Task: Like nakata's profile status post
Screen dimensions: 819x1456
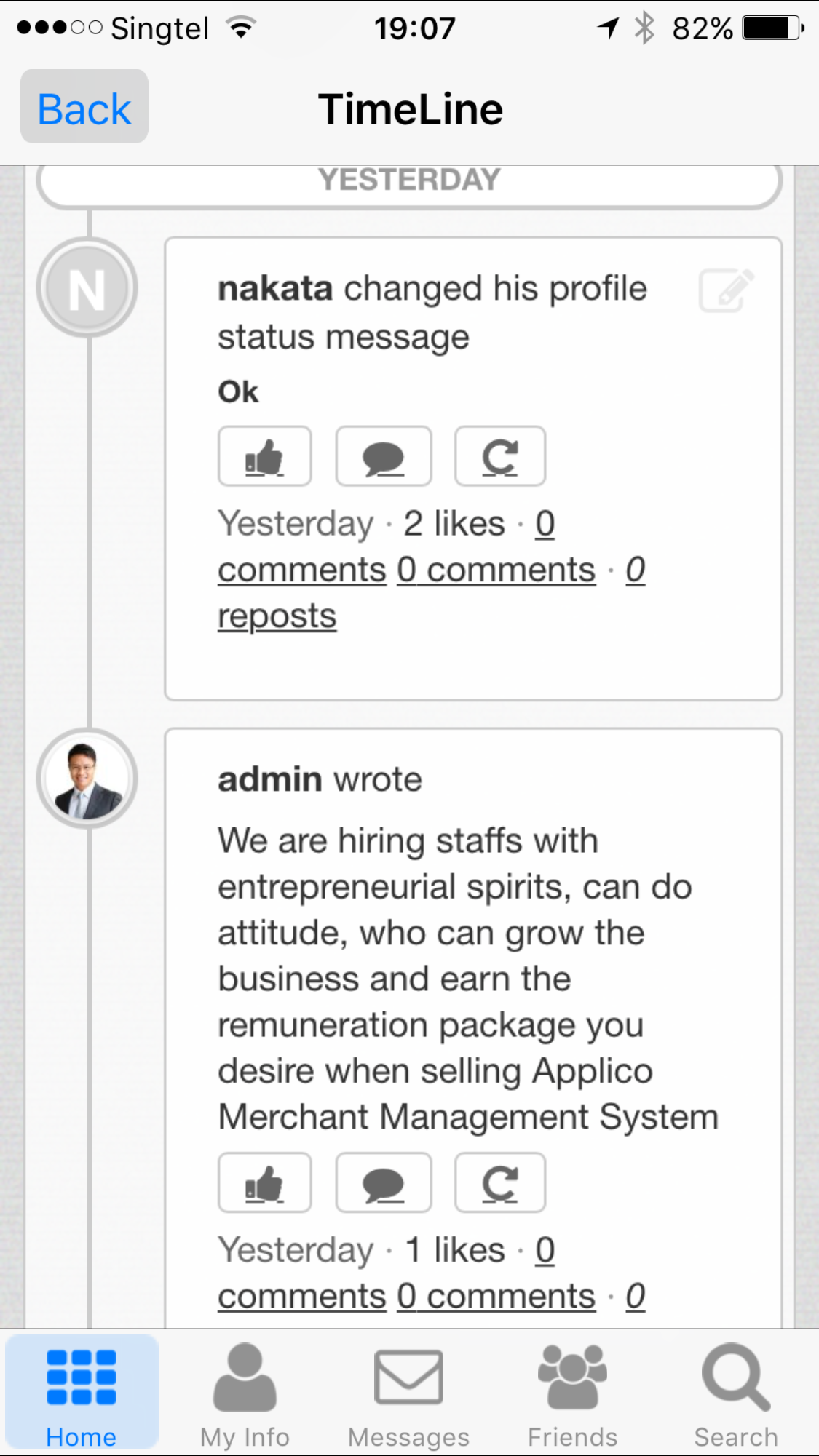Action: pyautogui.click(x=264, y=456)
